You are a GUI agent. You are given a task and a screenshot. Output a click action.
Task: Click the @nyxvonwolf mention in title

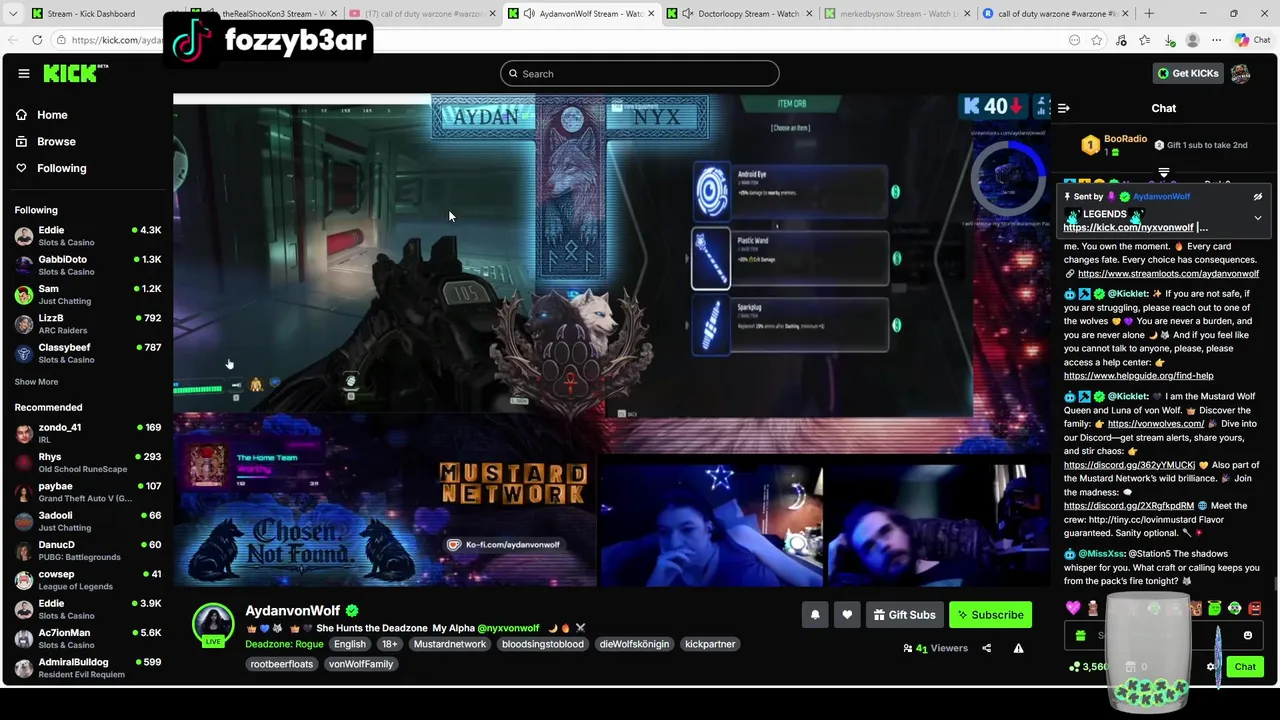(508, 628)
